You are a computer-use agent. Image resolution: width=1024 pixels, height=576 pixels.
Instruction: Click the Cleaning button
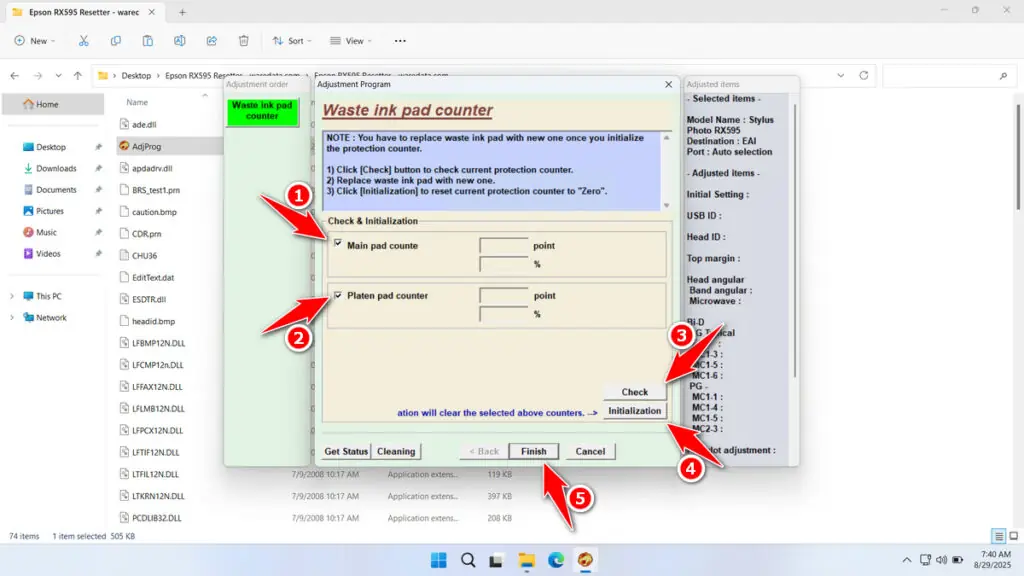tap(396, 451)
